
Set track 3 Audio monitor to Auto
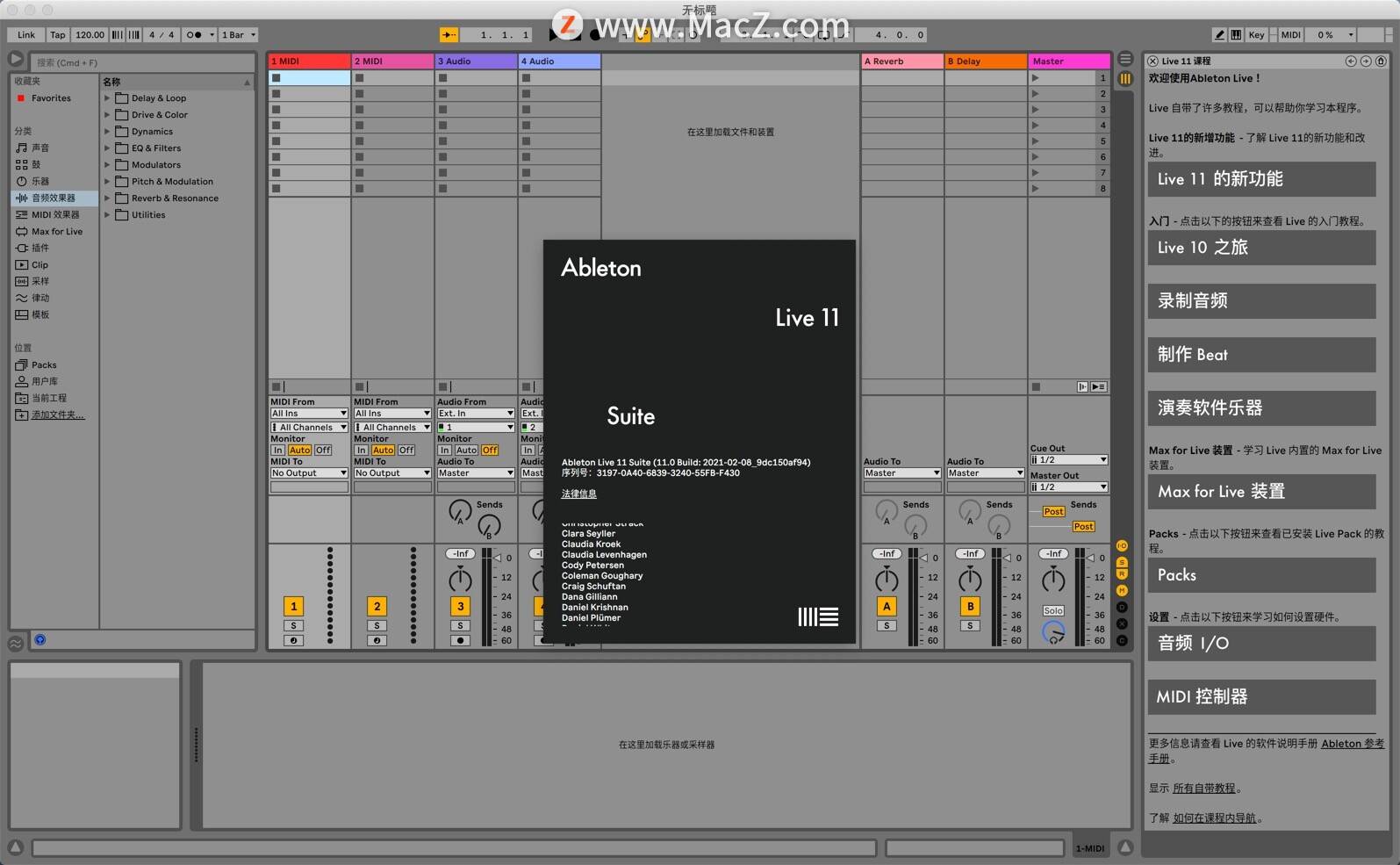(x=467, y=451)
